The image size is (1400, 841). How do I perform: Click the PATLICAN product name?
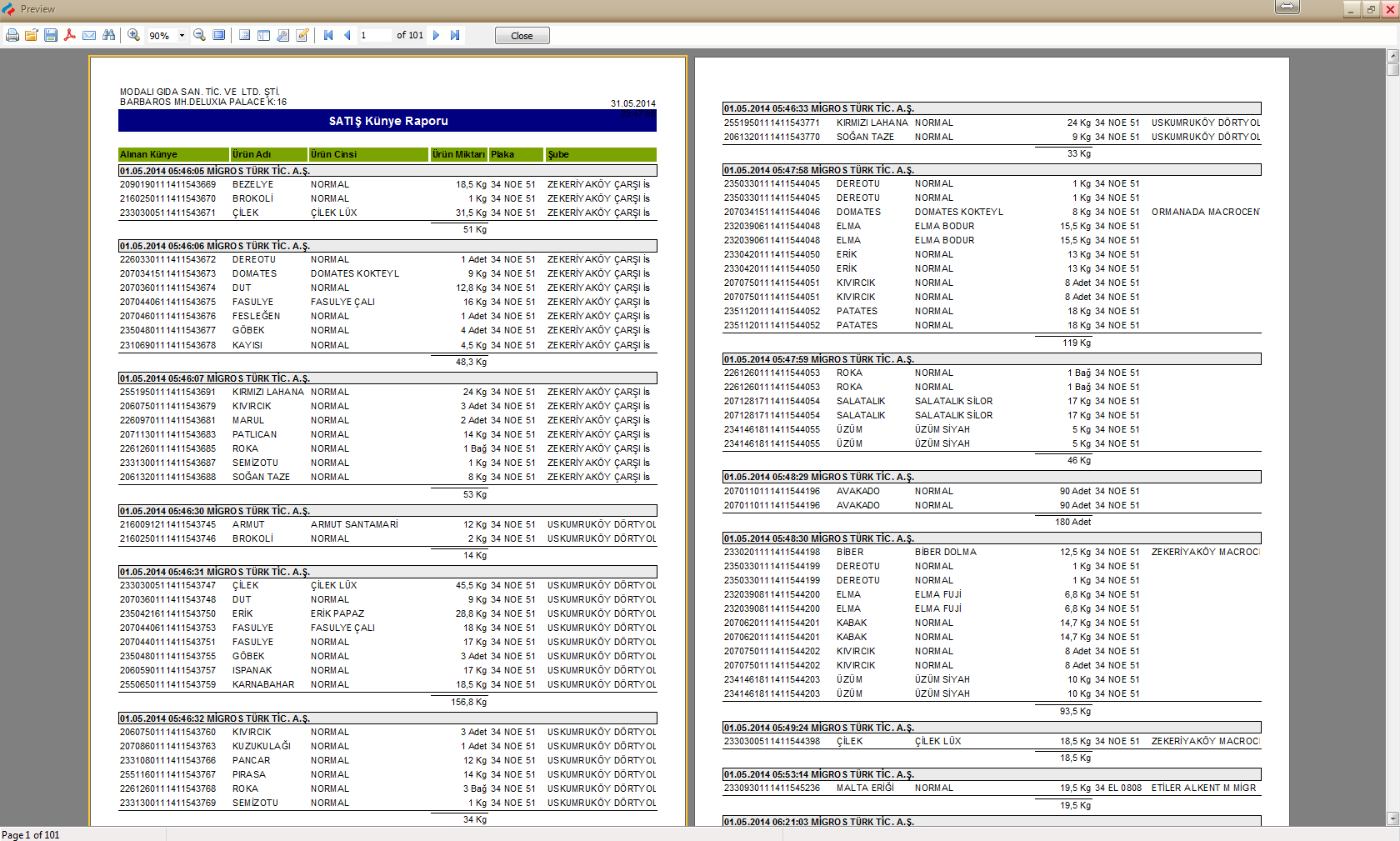click(x=254, y=434)
